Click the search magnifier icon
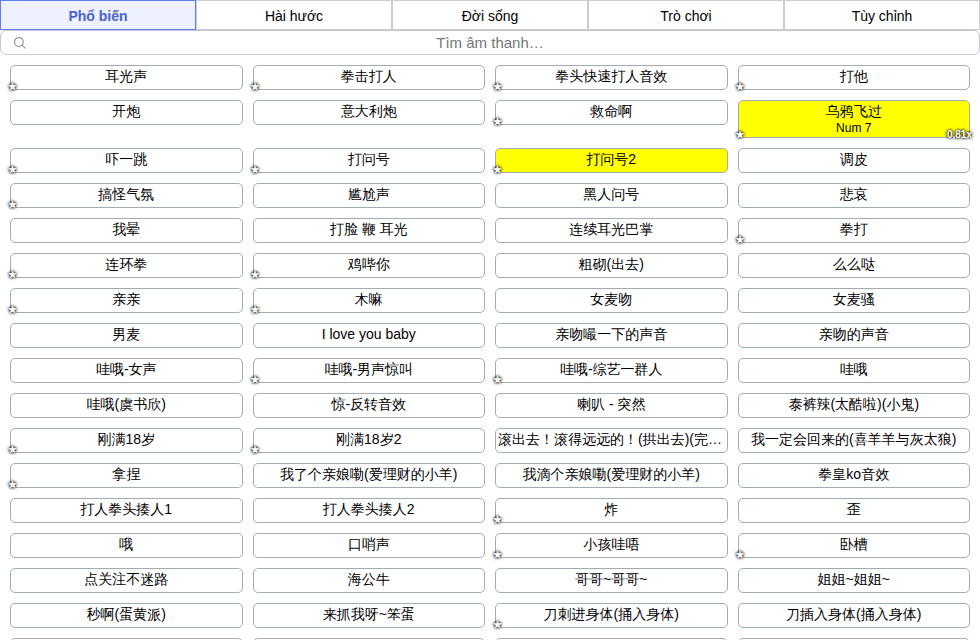The height and width of the screenshot is (640, 980). [x=20, y=43]
